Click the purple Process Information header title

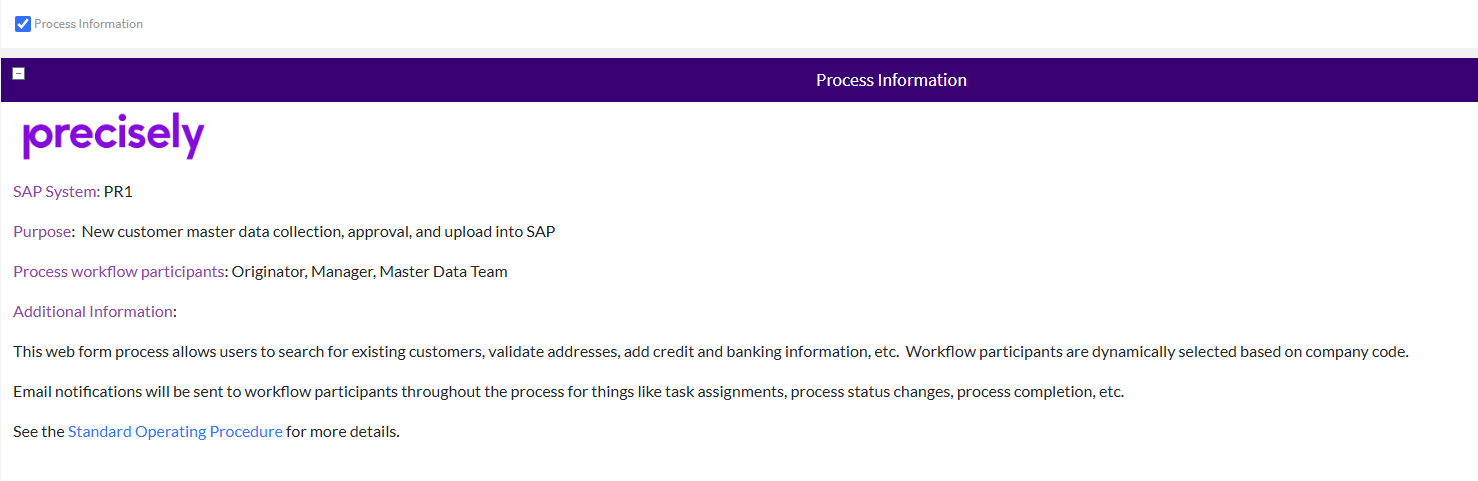tap(891, 80)
